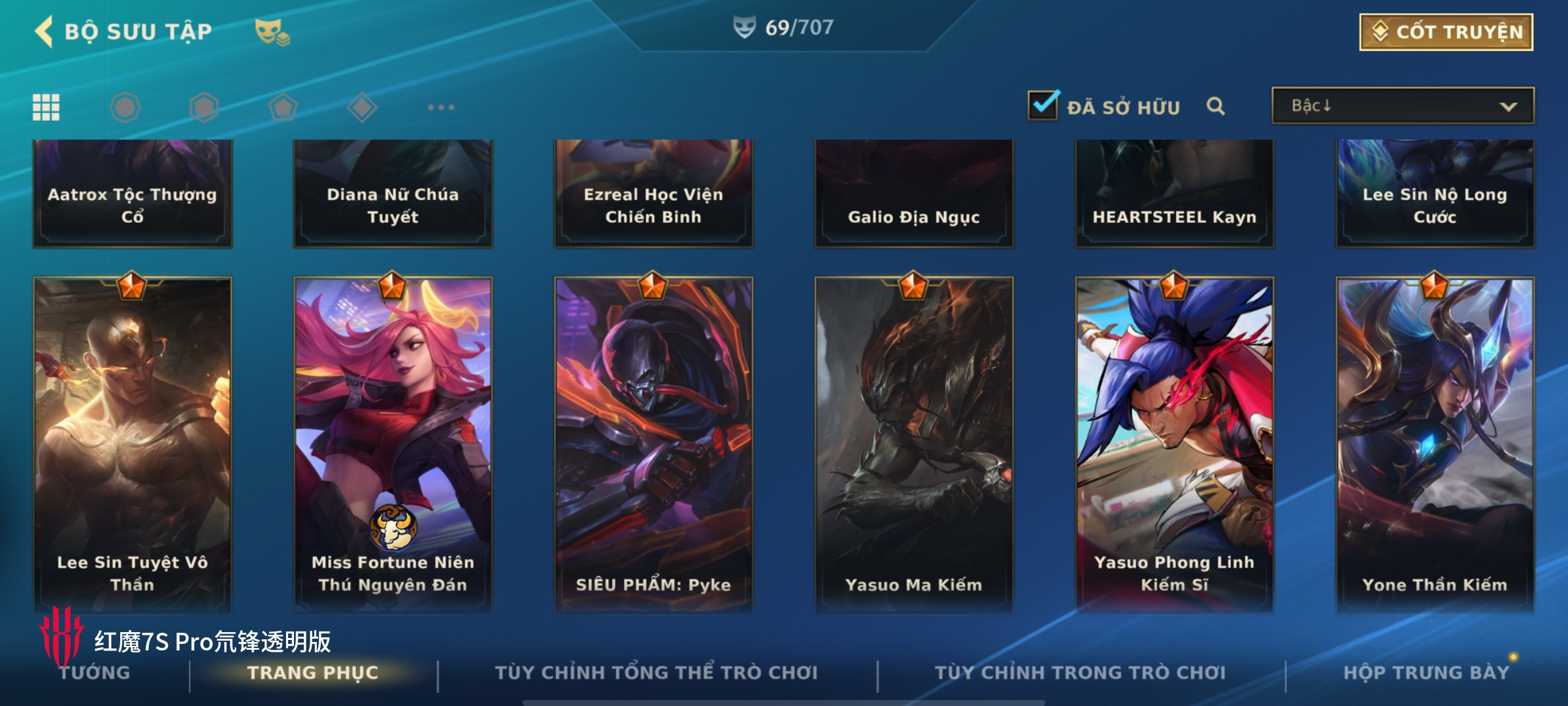Screen dimensions: 1568x706
Task: Open Tùy Chỉnh Tổng Thể Trò Chơi tab
Action: point(657,673)
